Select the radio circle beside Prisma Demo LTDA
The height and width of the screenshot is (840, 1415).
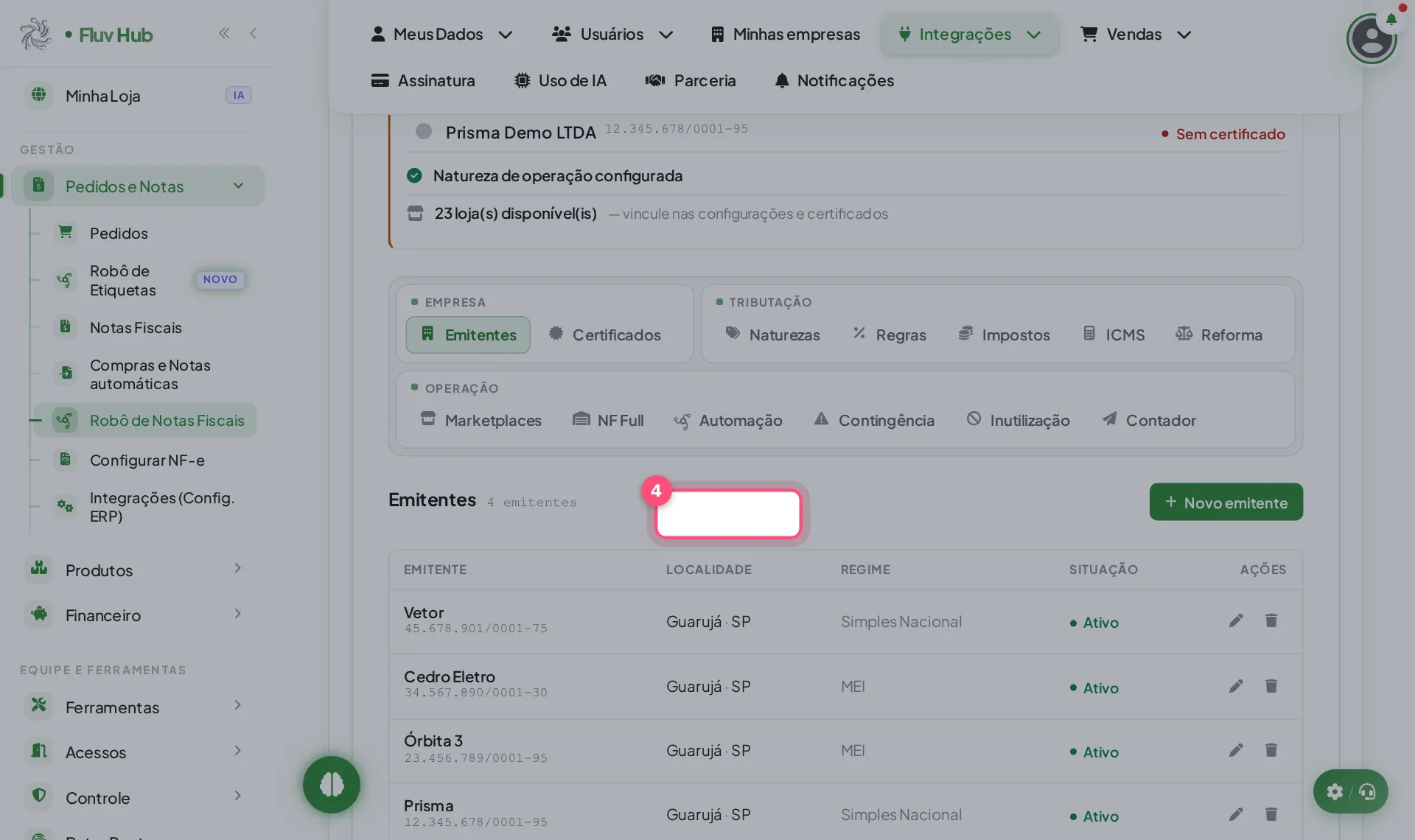424,131
